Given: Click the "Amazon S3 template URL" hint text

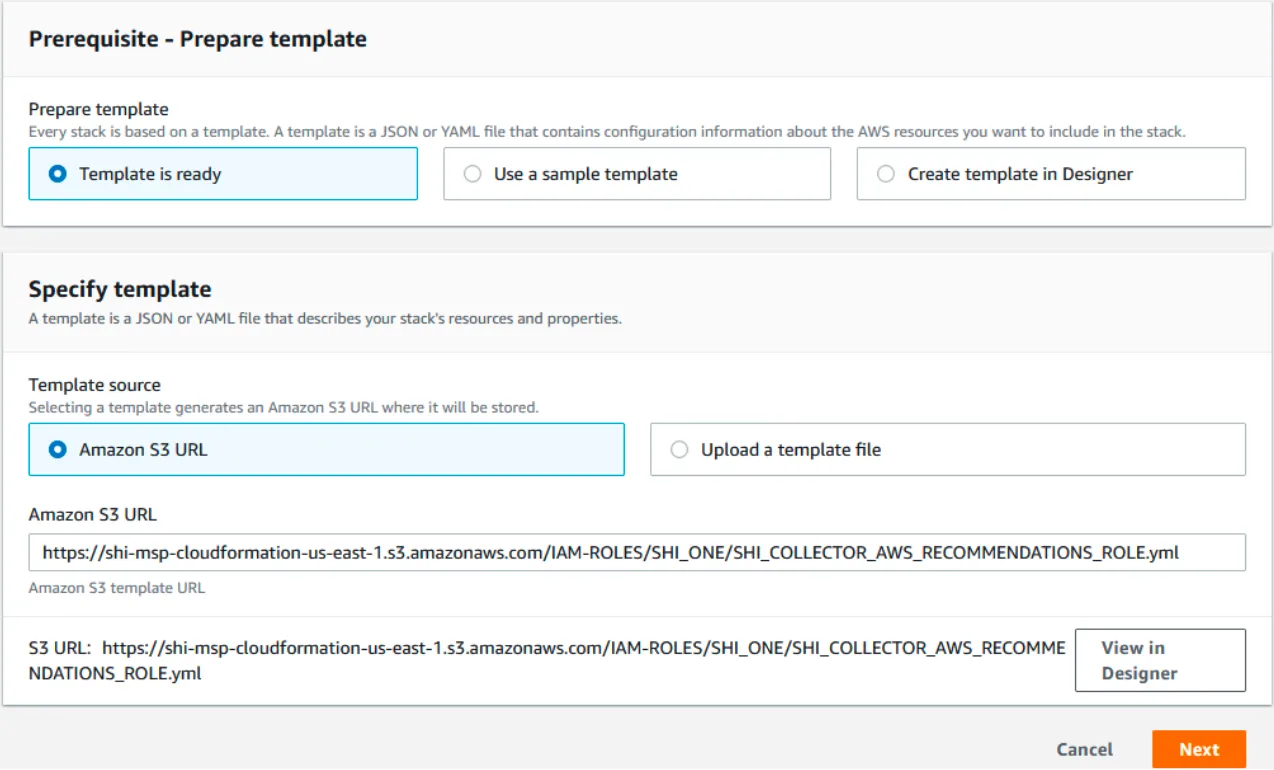Looking at the screenshot, I should click(117, 588).
